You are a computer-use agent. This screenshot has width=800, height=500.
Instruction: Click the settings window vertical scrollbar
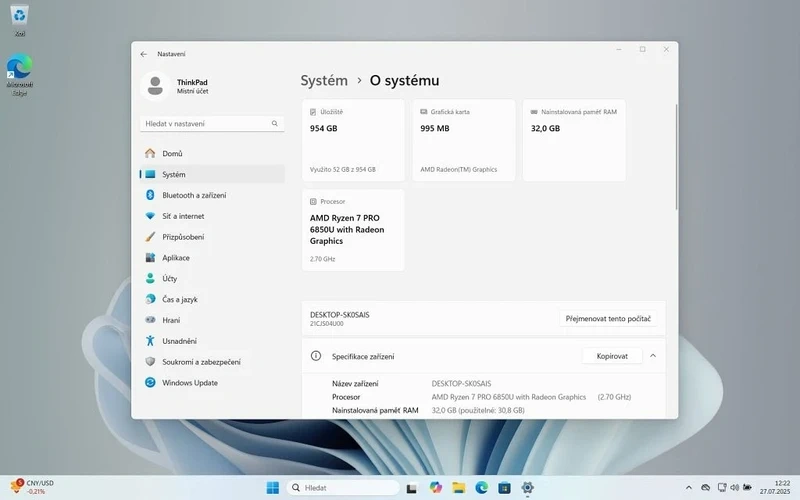click(x=676, y=155)
